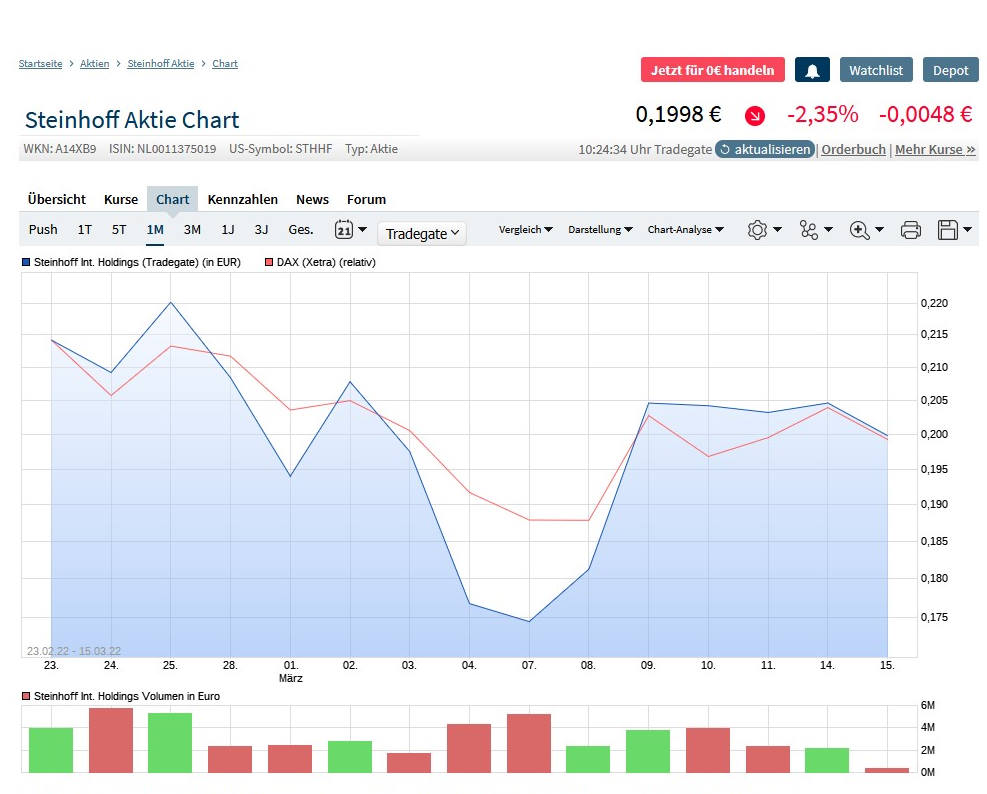This screenshot has height=794, width=987.
Task: Select the 3J timeframe
Action: pyautogui.click(x=261, y=229)
